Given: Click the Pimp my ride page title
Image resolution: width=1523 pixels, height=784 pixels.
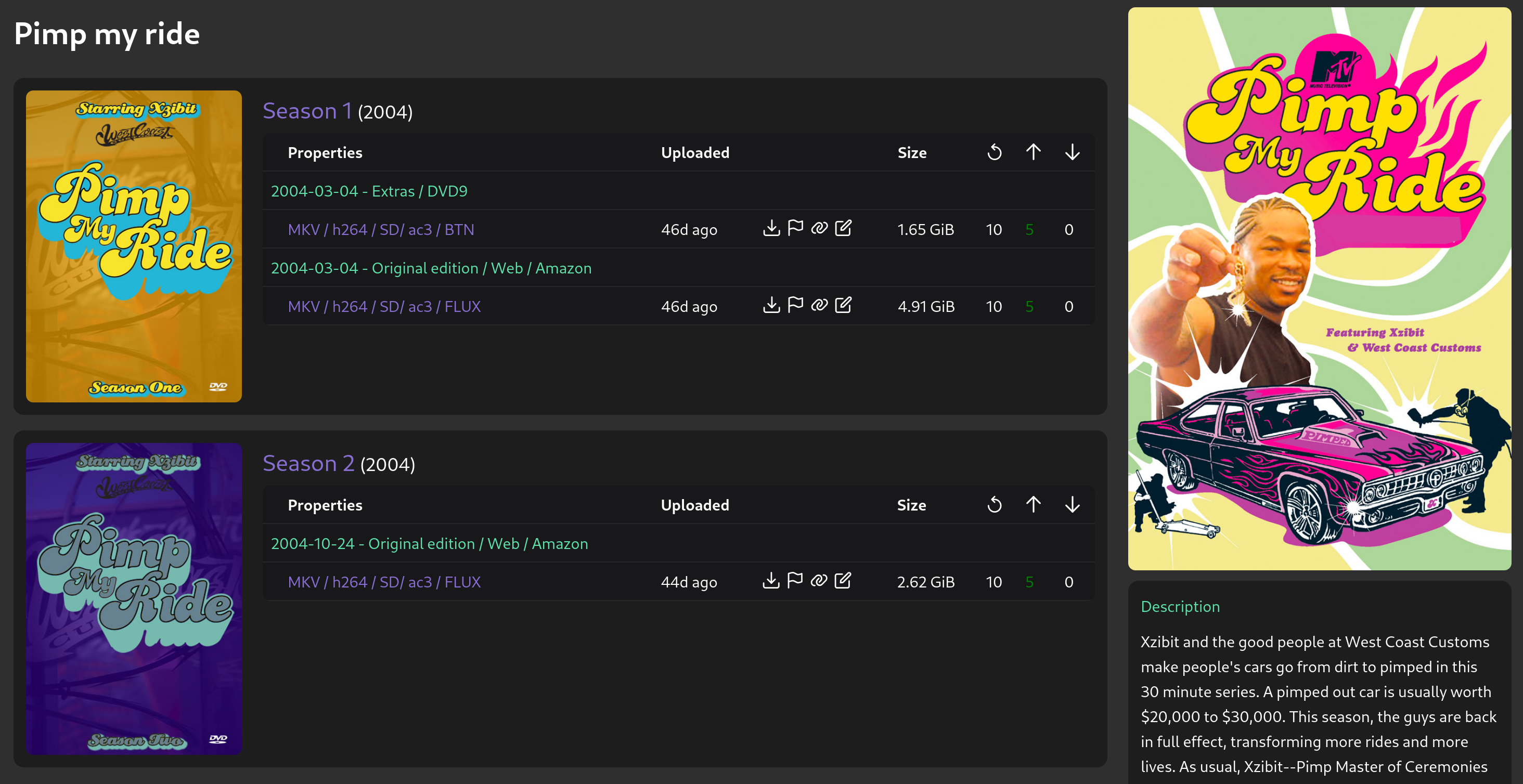Looking at the screenshot, I should [x=107, y=34].
